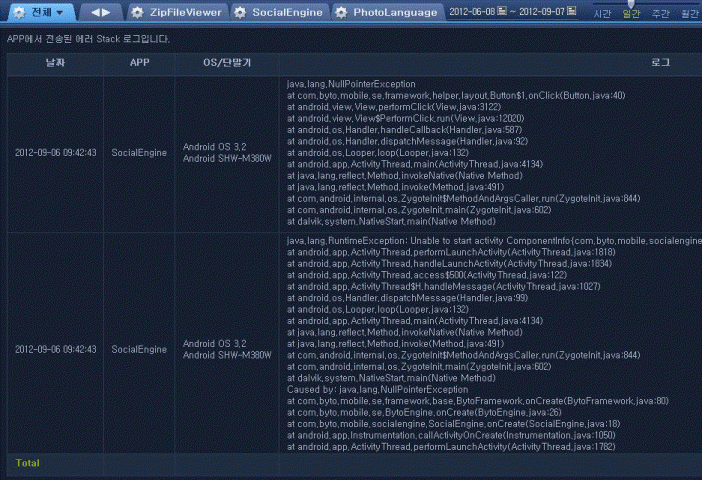Click Android SHW-M380W in the NullPointerException row
The image size is (702, 480).
pyautogui.click(x=227, y=159)
